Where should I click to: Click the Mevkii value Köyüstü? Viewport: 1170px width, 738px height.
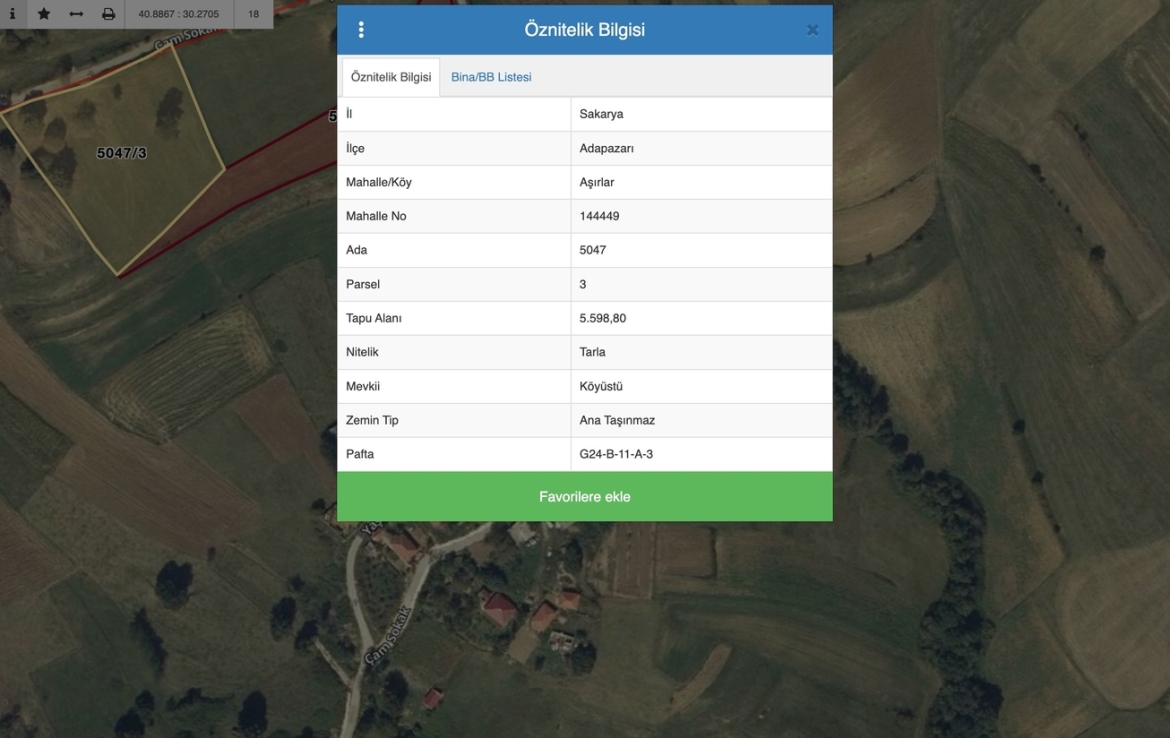601,386
